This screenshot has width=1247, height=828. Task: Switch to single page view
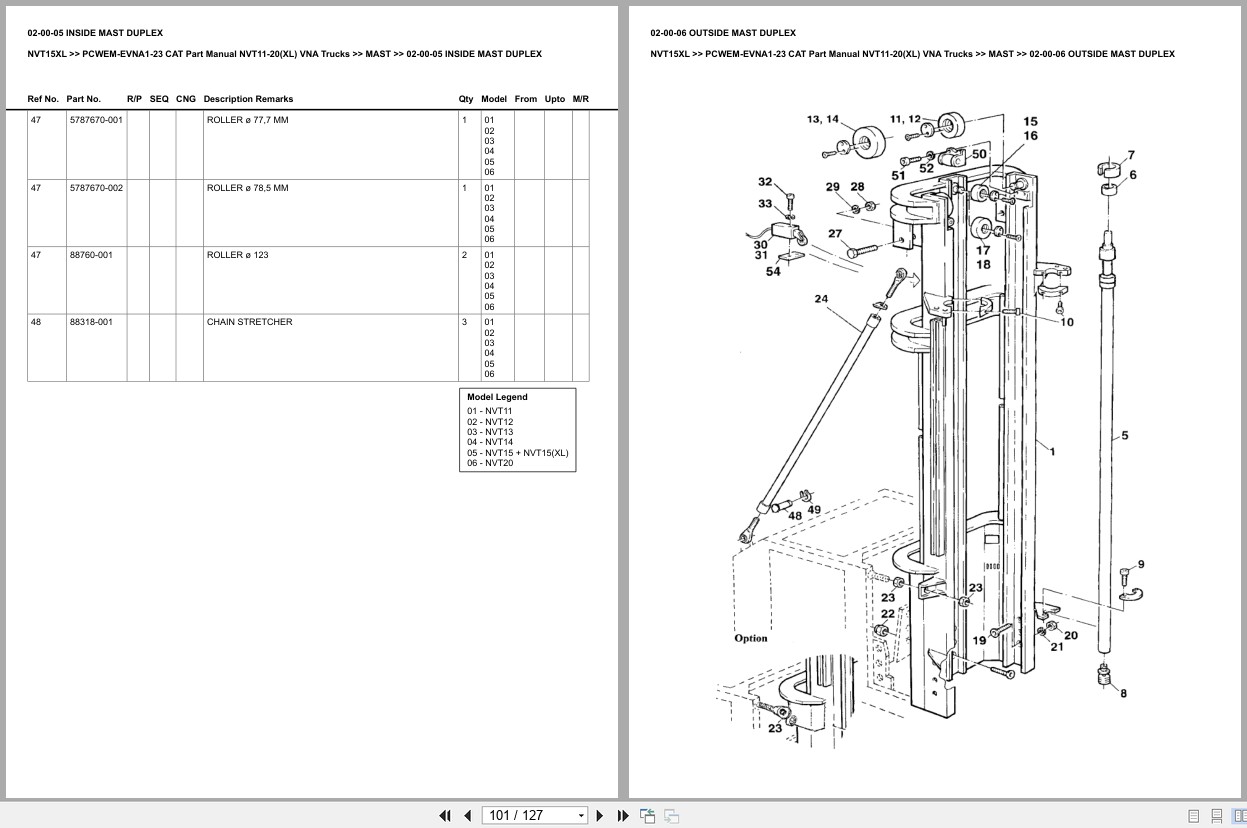(1193, 816)
